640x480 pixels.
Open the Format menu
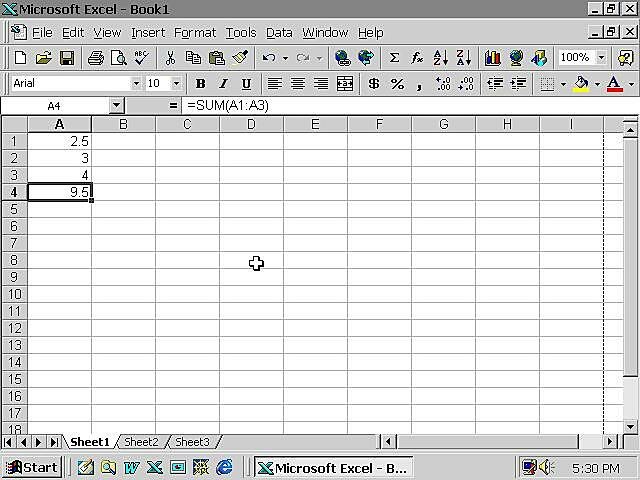195,33
